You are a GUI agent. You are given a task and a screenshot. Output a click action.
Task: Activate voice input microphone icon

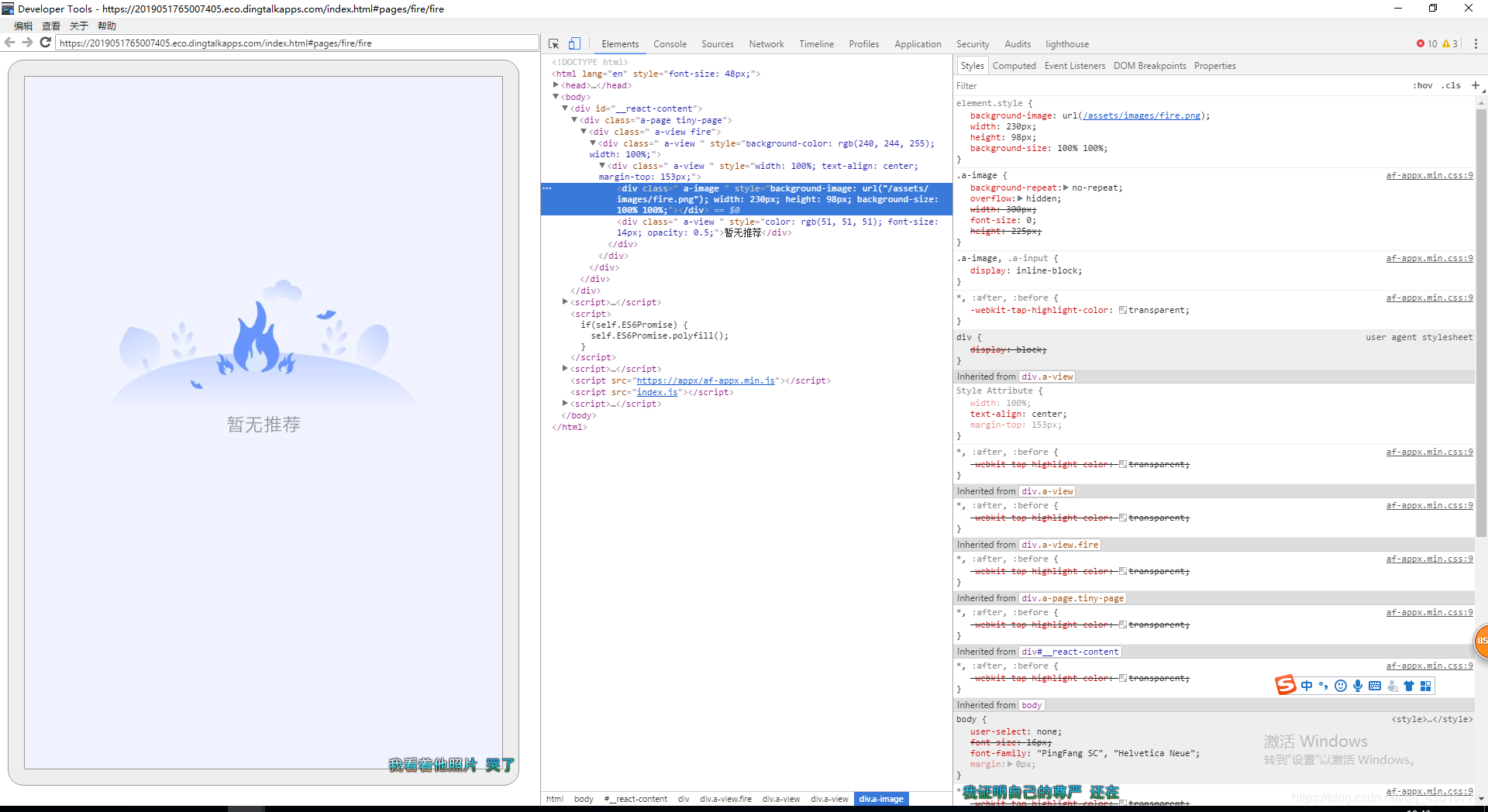point(1358,686)
